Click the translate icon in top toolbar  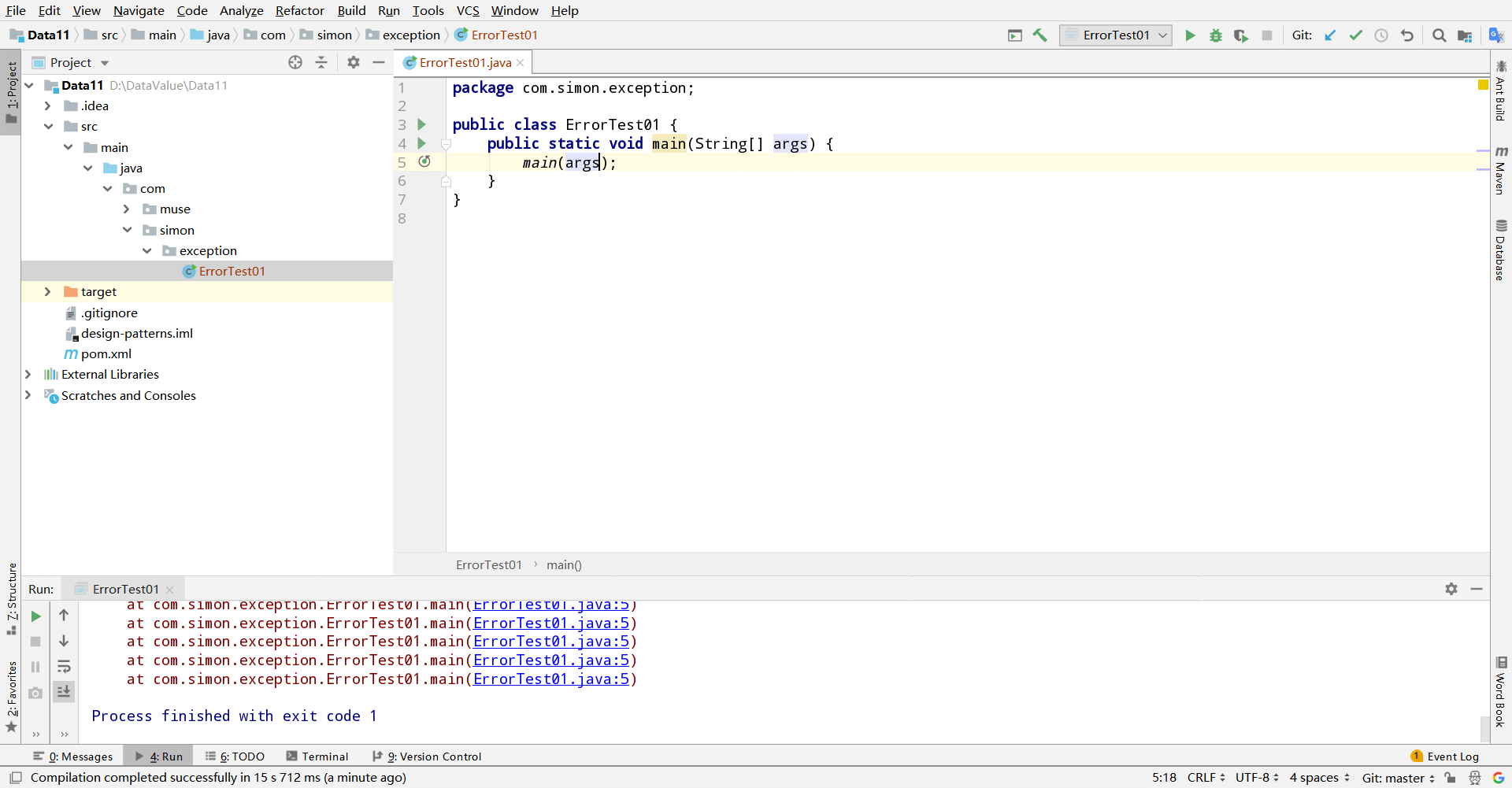1496,35
